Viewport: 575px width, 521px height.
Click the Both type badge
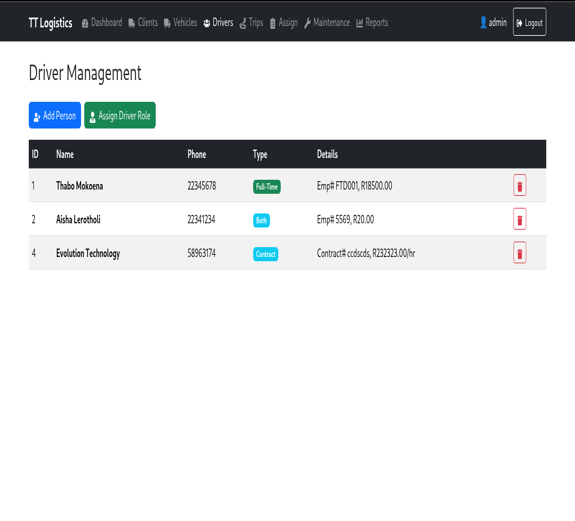pyautogui.click(x=261, y=220)
